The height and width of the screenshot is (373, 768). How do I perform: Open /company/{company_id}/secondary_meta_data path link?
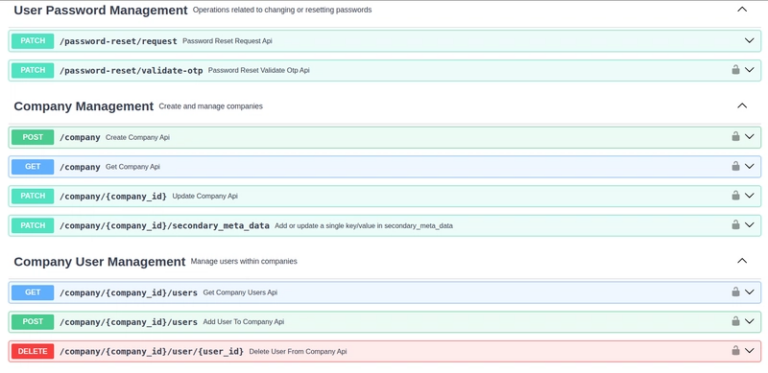[x=165, y=226]
